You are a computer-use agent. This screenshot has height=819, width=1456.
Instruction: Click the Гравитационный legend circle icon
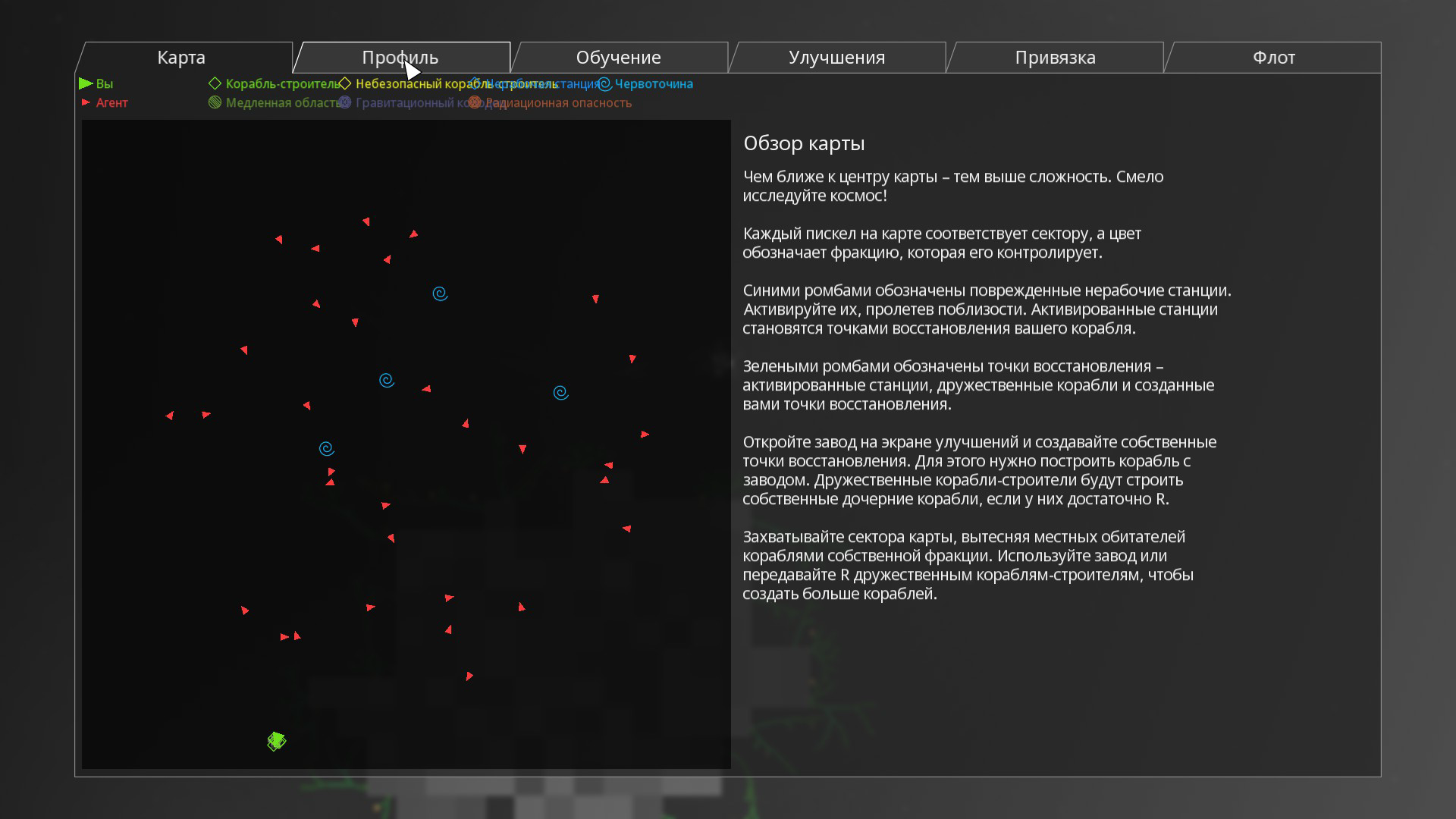click(345, 102)
